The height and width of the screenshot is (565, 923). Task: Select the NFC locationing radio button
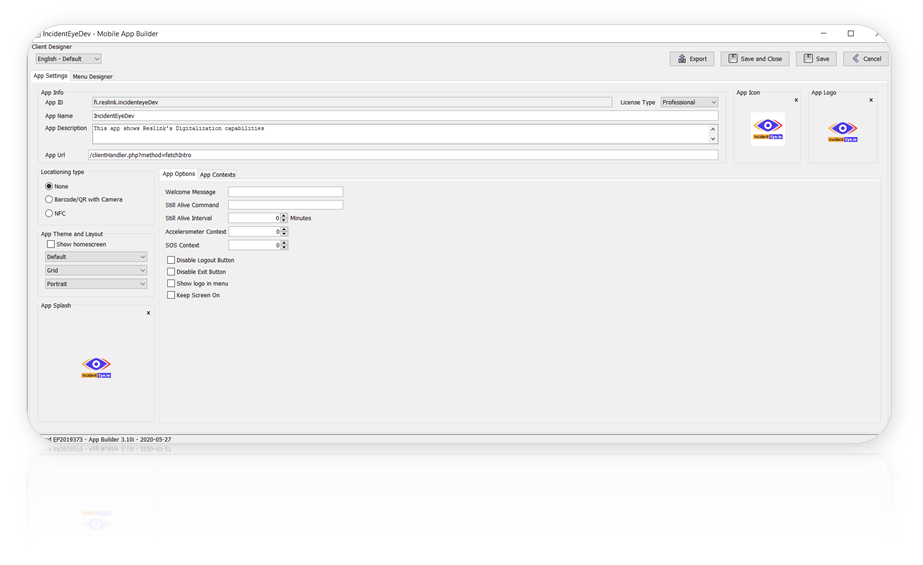[x=49, y=213]
